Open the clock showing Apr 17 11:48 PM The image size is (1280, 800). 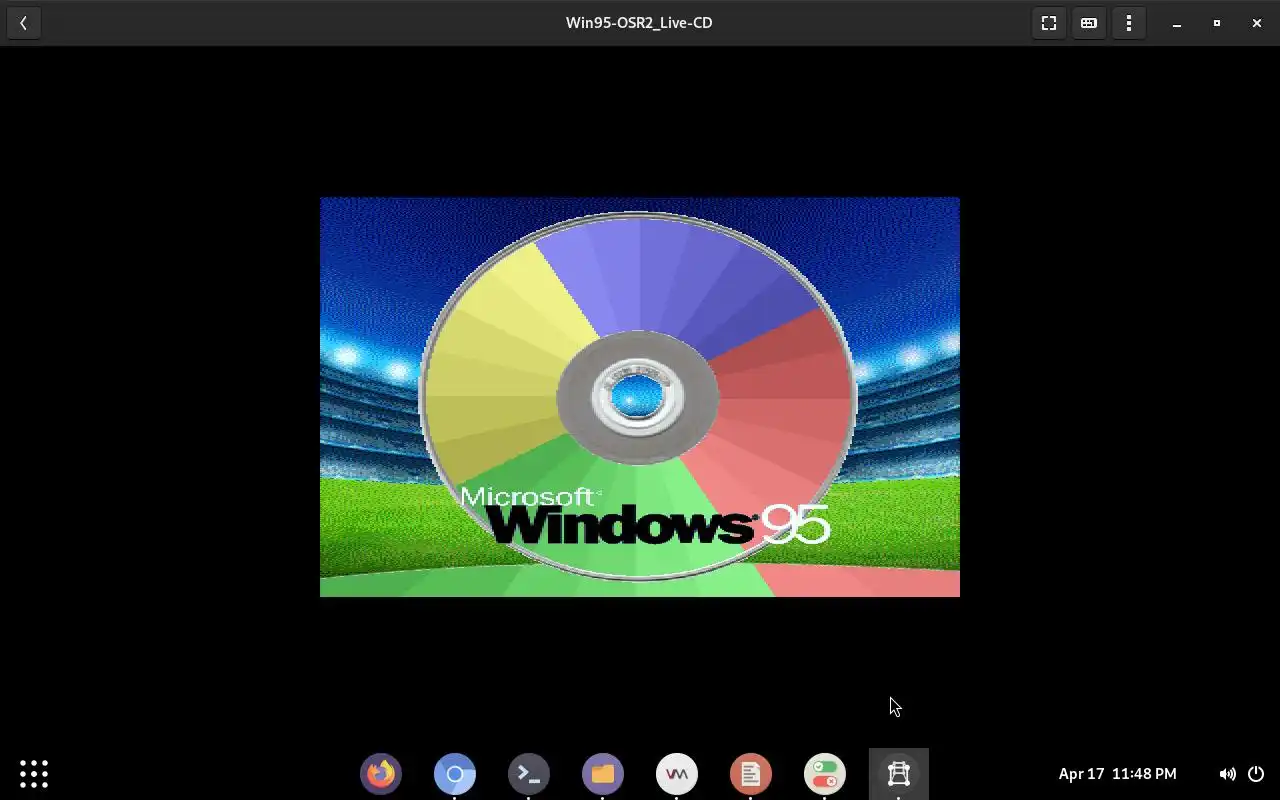(x=1117, y=774)
